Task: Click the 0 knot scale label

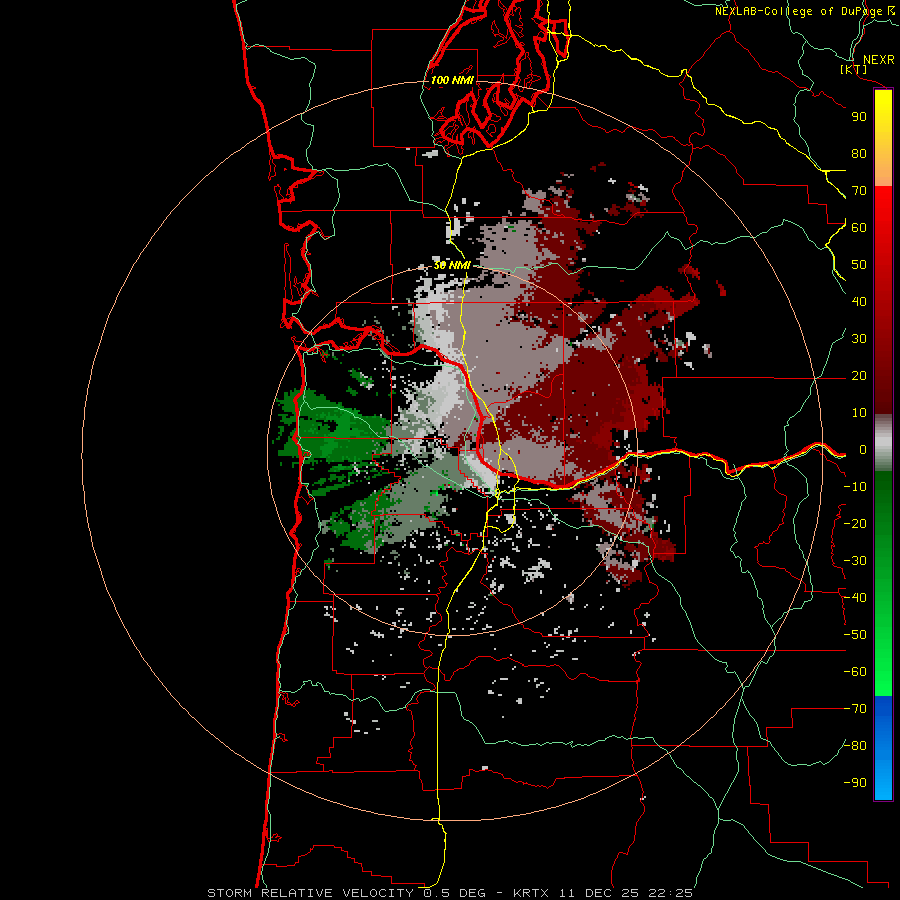Action: click(x=863, y=449)
